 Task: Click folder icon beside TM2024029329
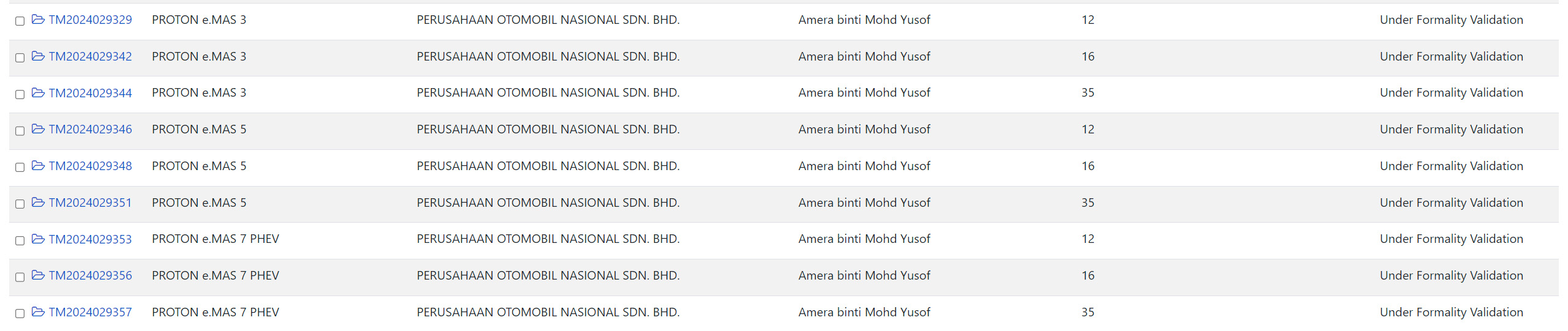(x=38, y=20)
